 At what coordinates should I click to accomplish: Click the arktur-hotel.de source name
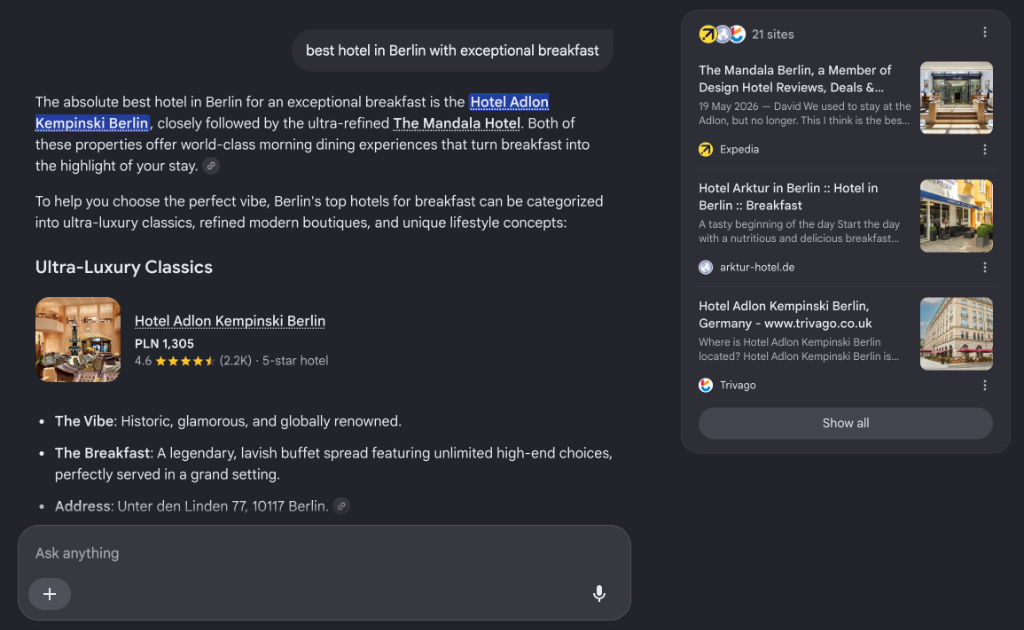click(x=757, y=267)
